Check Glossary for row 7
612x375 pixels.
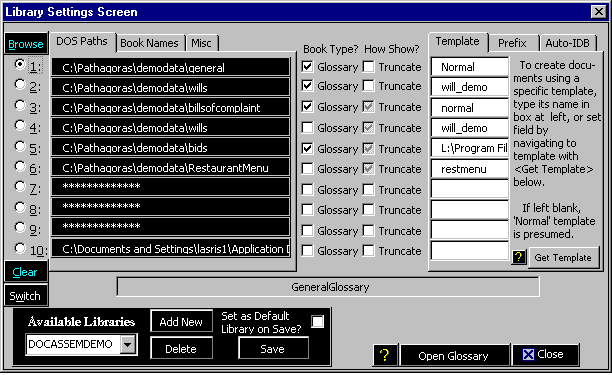click(x=308, y=189)
